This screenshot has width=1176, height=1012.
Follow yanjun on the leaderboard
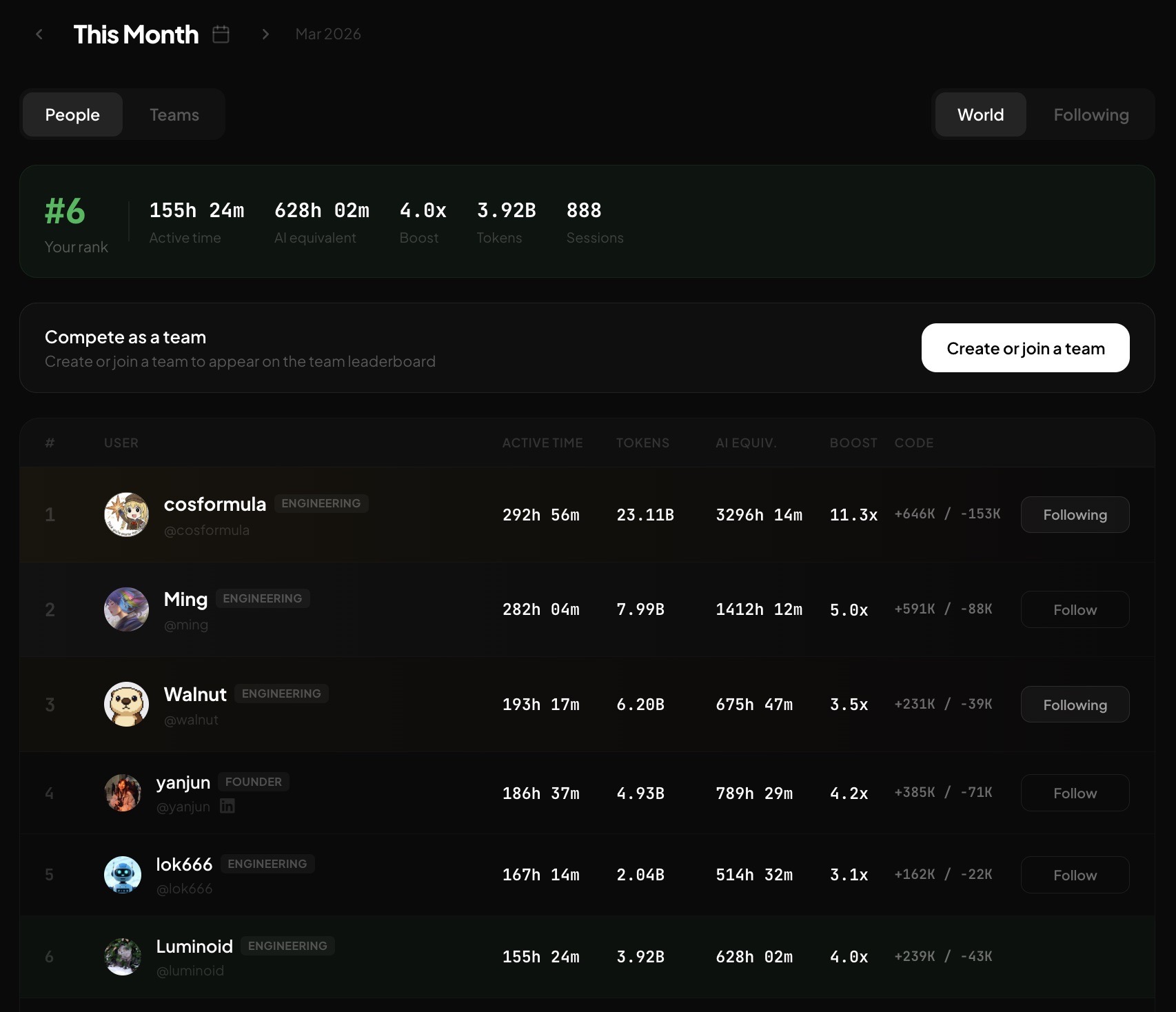pyautogui.click(x=1075, y=793)
